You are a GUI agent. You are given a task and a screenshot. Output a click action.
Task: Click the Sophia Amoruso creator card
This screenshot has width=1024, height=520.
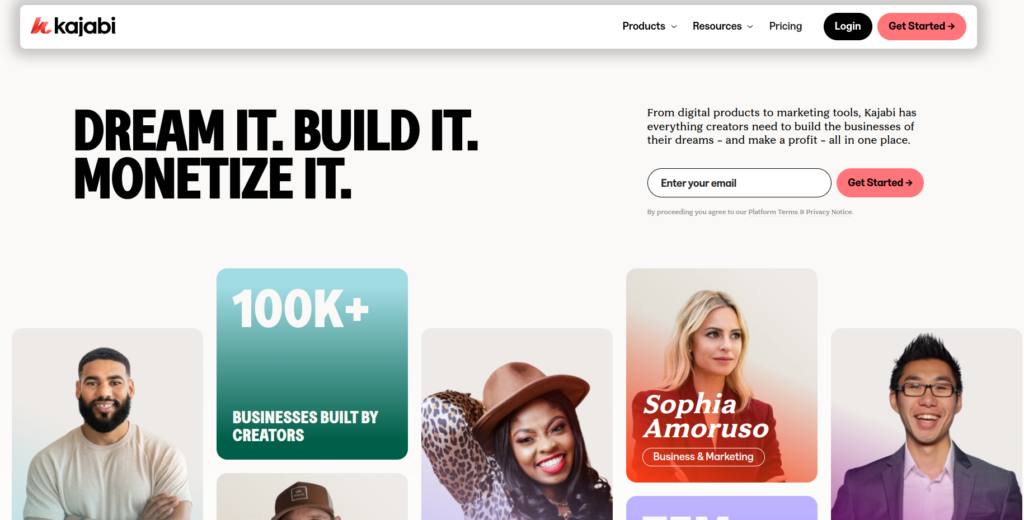[722, 376]
